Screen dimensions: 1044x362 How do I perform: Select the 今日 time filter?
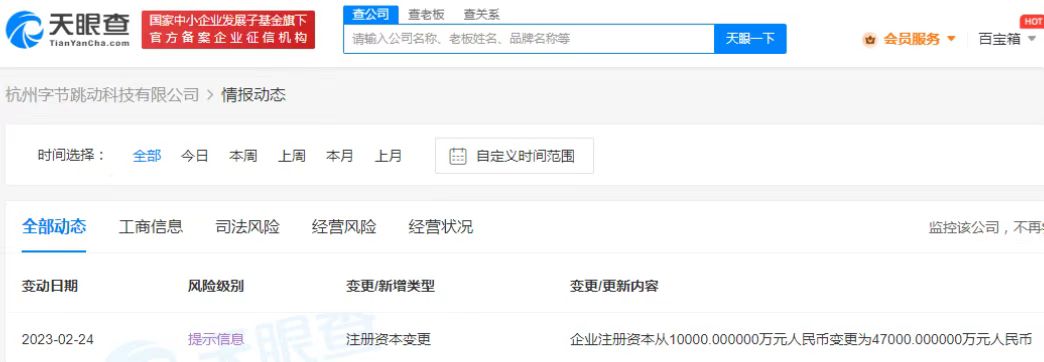194,156
